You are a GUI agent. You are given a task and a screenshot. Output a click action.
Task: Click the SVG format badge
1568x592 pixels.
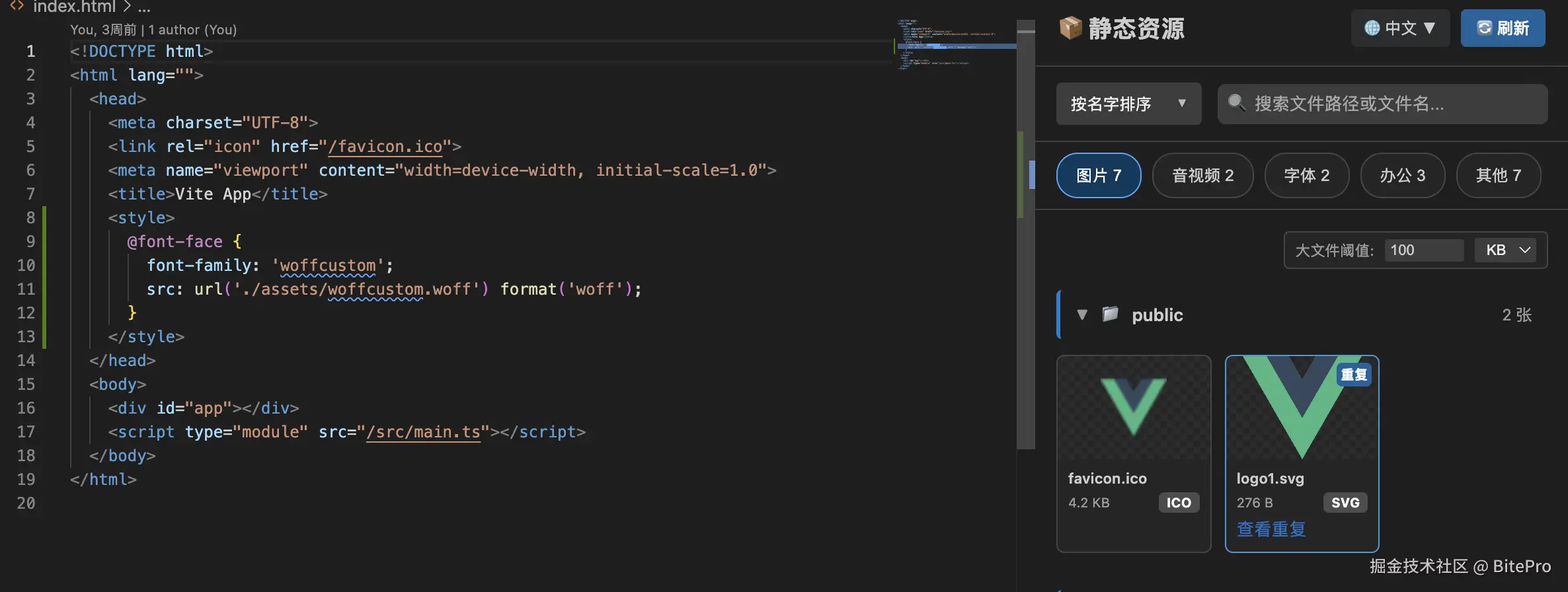(x=1345, y=503)
